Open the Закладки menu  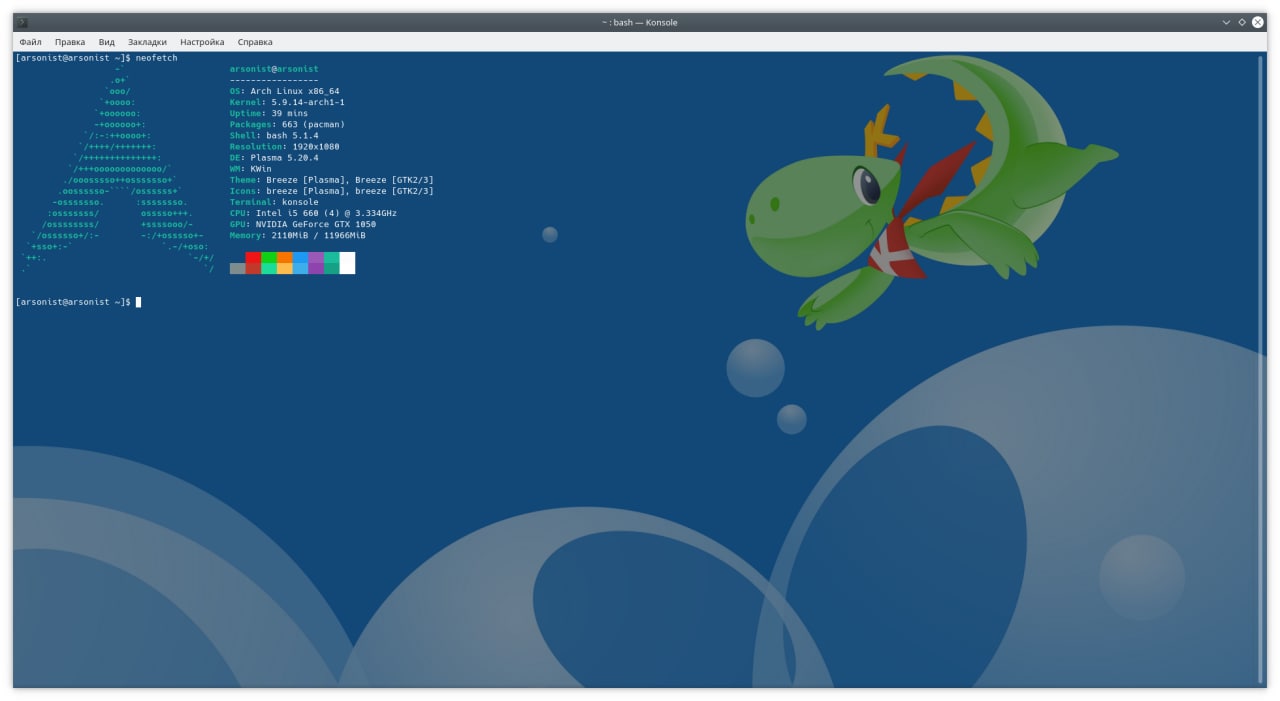tap(148, 42)
